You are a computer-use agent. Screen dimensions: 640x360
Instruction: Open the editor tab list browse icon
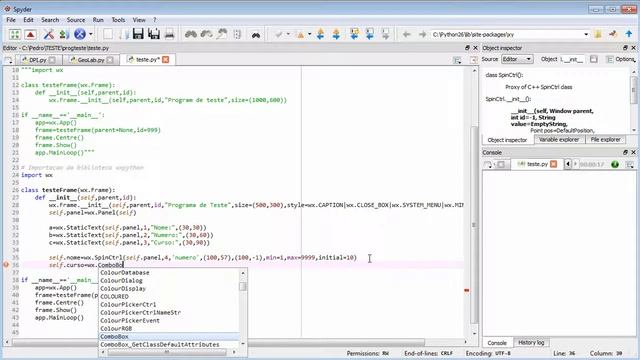pyautogui.click(x=8, y=60)
